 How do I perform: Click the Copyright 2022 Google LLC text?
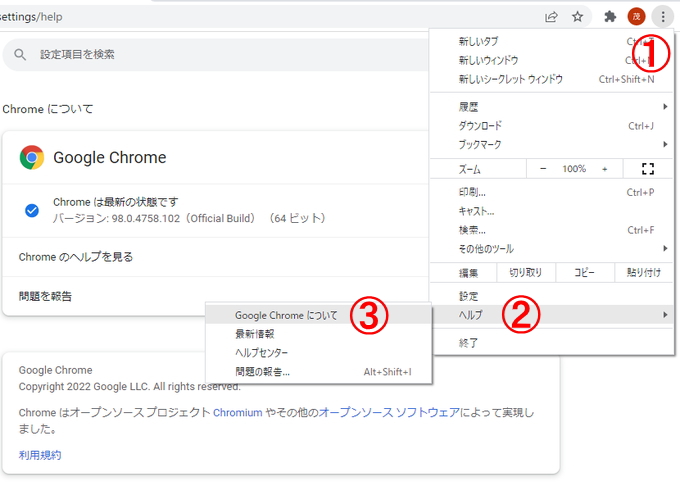[129, 387]
